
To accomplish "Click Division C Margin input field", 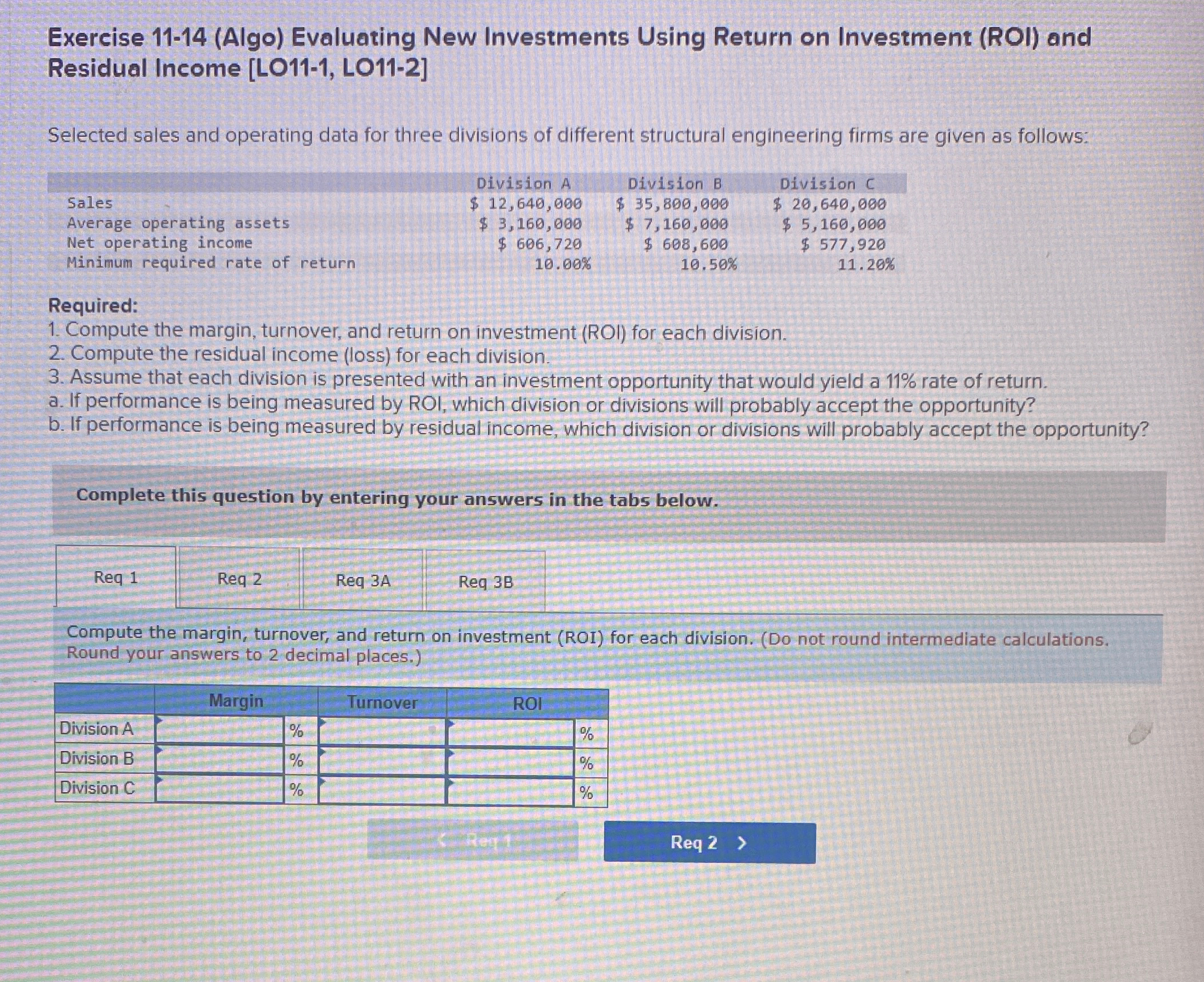I will coord(220,789).
